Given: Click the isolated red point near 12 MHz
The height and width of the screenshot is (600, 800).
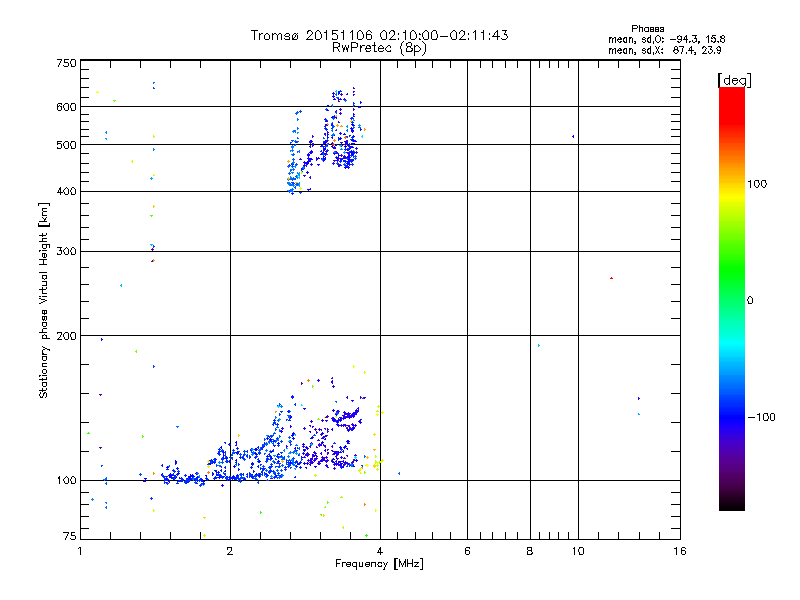Looking at the screenshot, I should pos(611,278).
